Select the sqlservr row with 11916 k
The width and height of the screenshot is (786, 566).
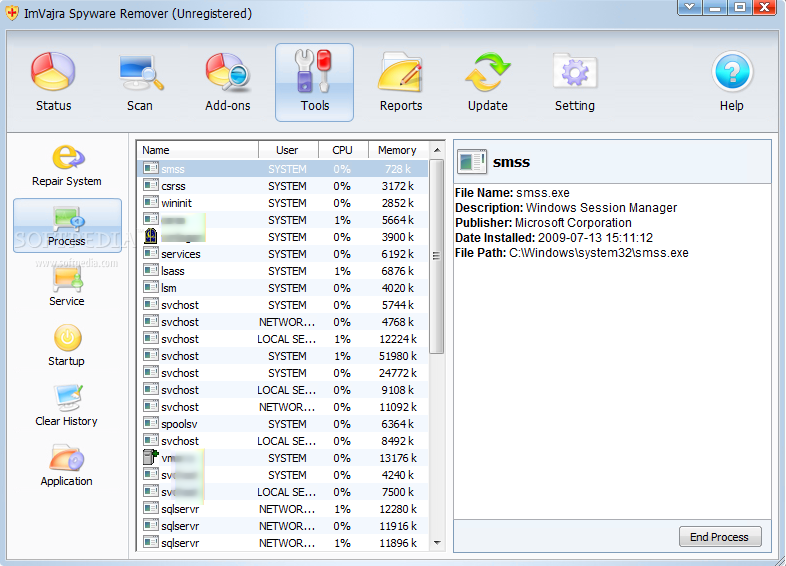point(283,526)
